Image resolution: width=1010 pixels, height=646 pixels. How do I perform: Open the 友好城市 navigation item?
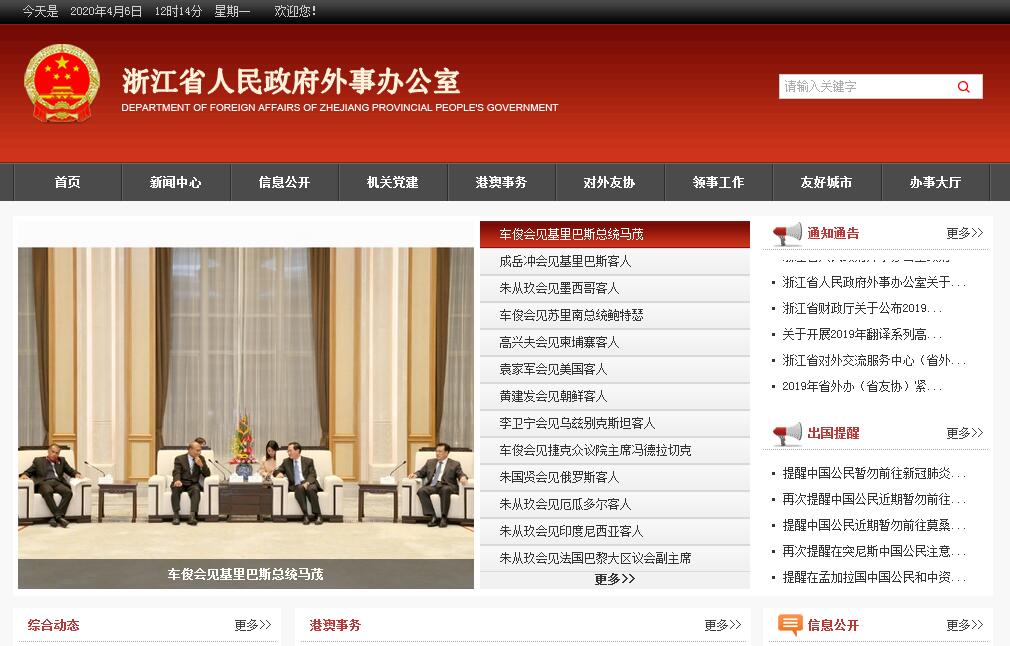point(826,182)
